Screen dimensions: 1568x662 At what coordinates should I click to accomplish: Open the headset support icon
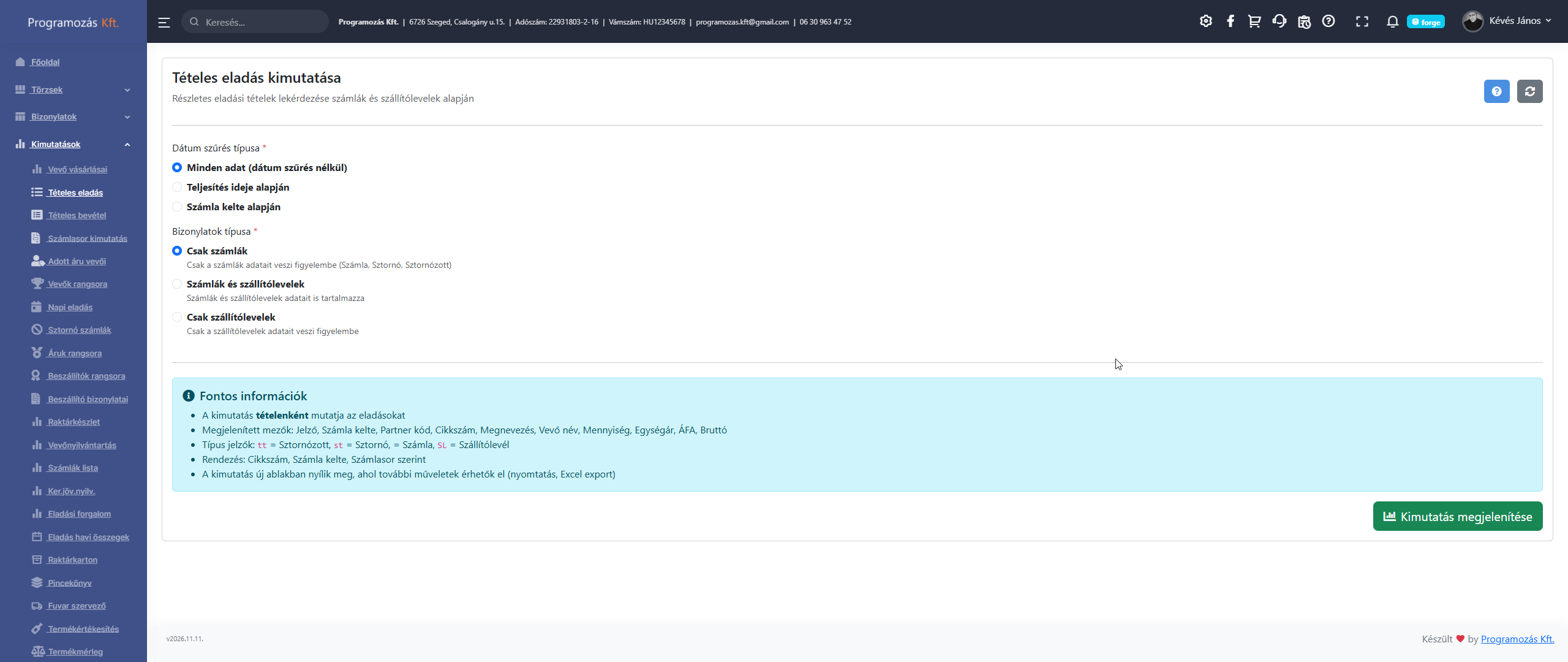[1279, 21]
